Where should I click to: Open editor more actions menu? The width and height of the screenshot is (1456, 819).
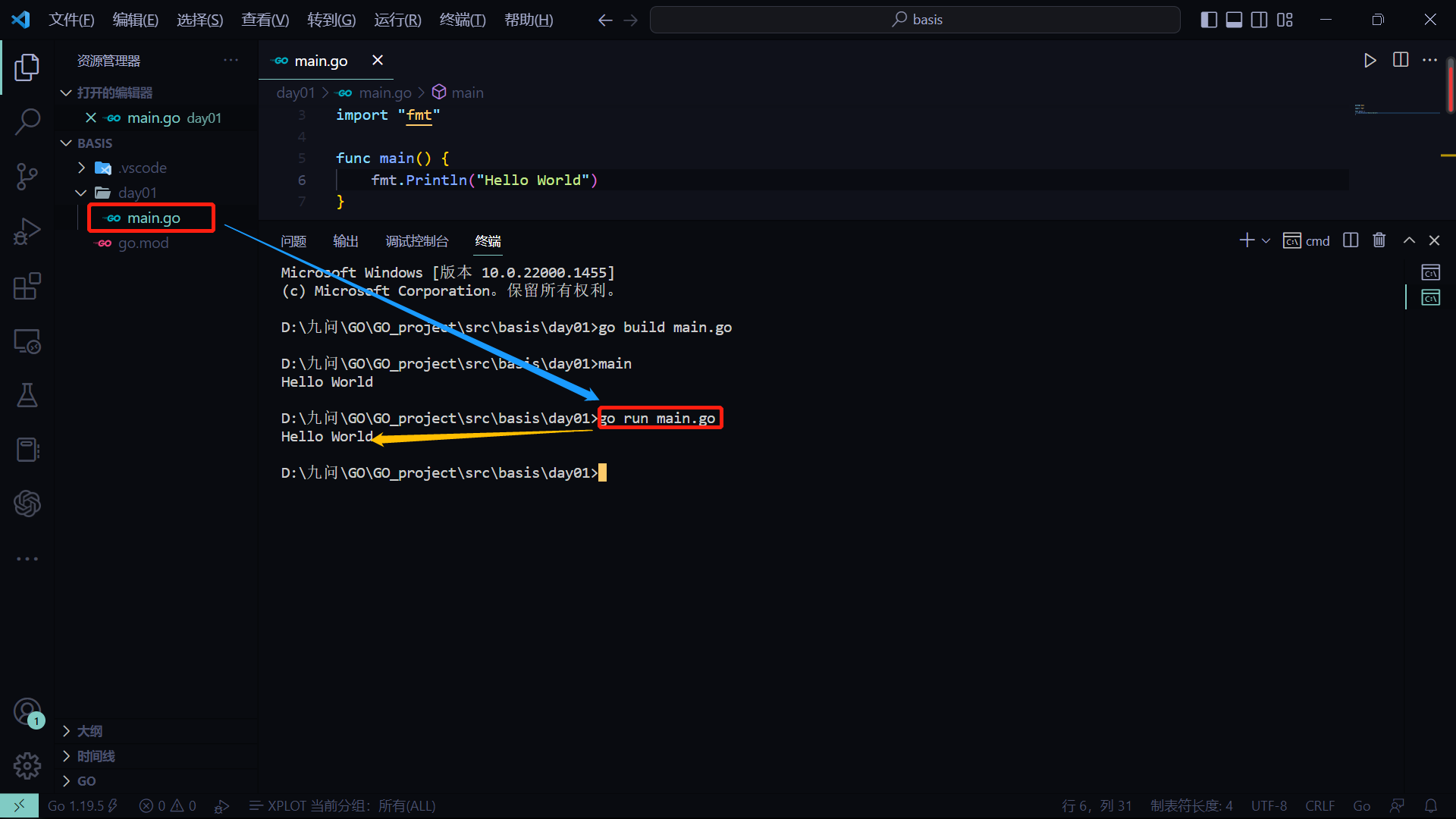tap(1430, 60)
